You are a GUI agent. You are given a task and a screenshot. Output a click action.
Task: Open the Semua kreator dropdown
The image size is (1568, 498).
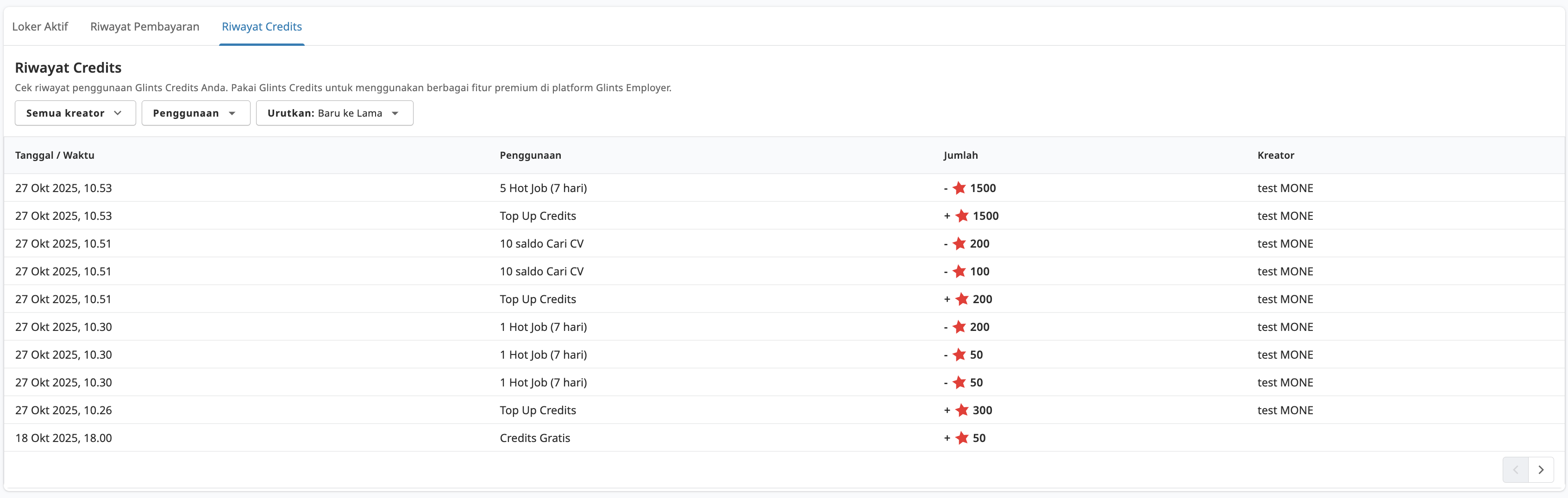[x=74, y=113]
